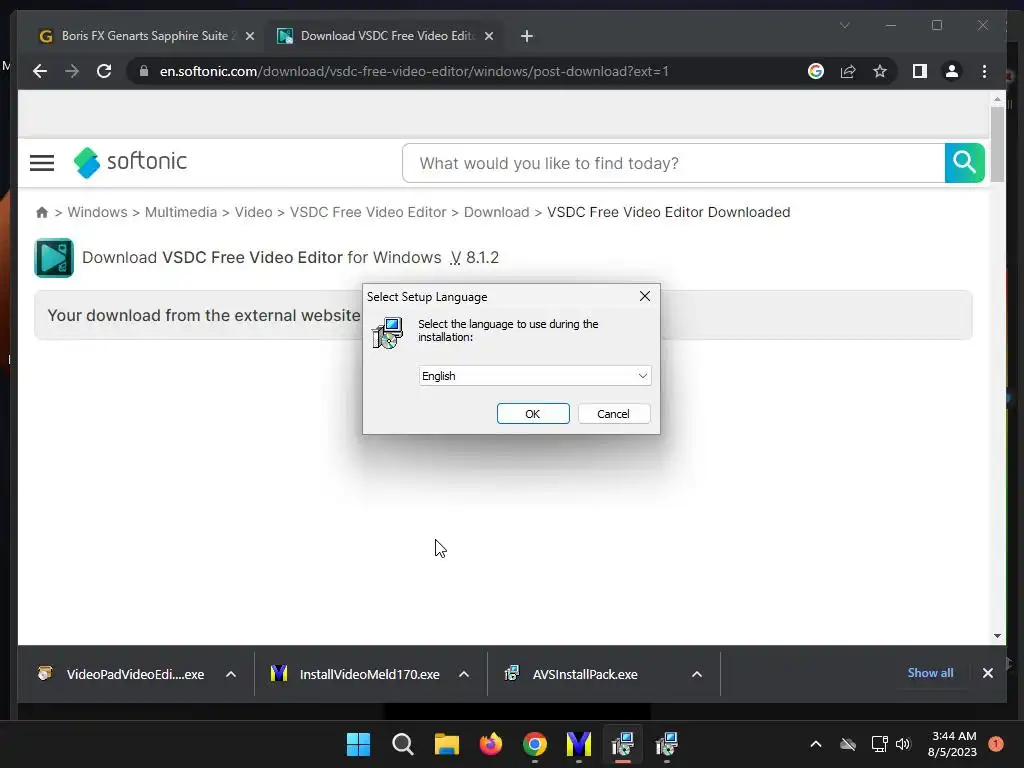Click the Google icon in the address bar
Image resolution: width=1024 pixels, height=768 pixels.
(816, 71)
